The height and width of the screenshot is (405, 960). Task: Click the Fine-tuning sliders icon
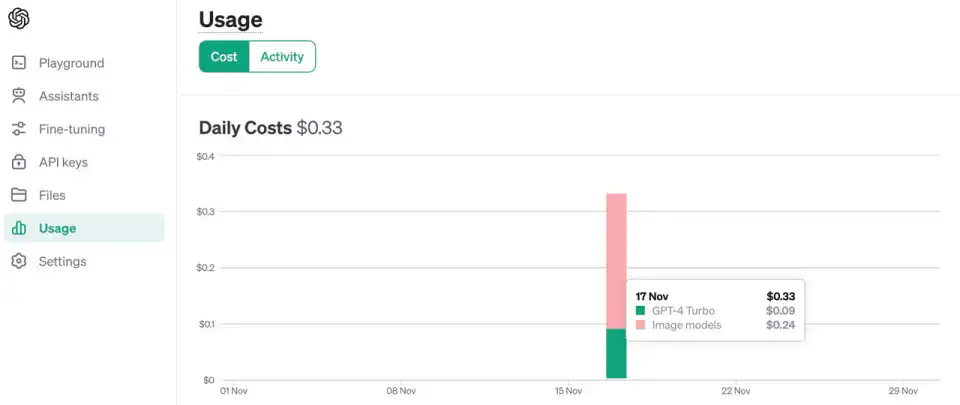click(x=19, y=129)
